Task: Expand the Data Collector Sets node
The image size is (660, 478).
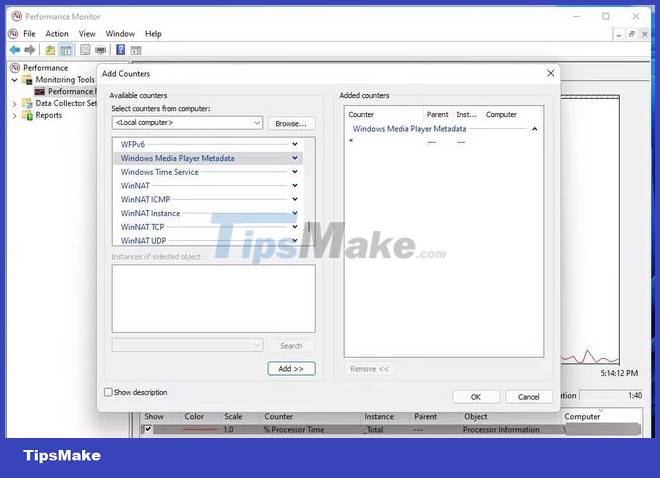Action: (14, 104)
